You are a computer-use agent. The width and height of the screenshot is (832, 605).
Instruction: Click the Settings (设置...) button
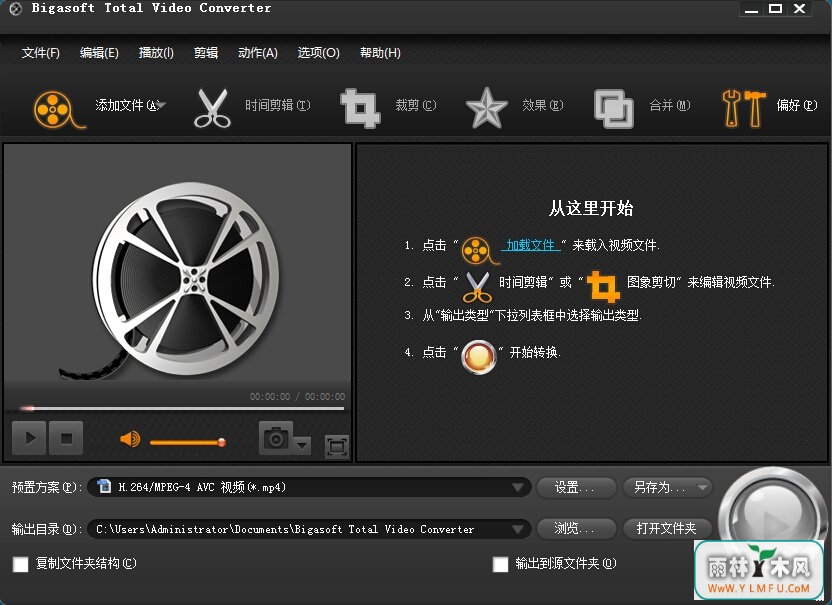(x=577, y=487)
